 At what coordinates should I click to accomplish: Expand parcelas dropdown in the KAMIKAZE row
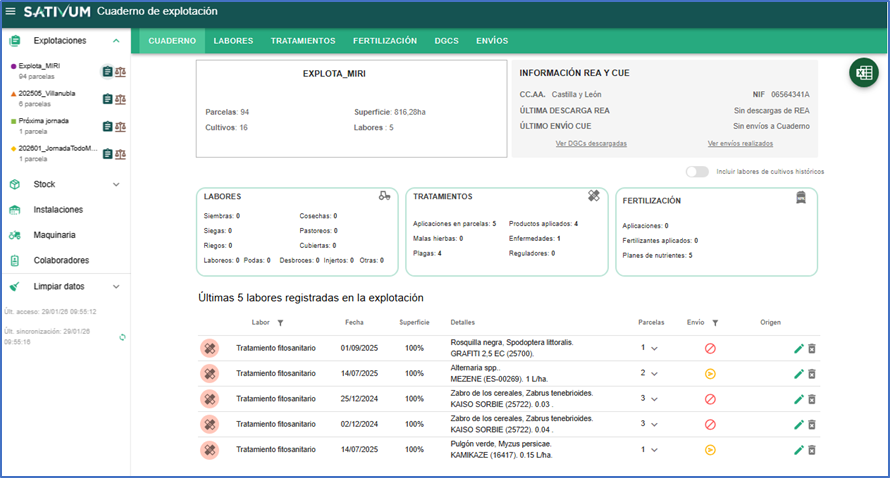[654, 450]
